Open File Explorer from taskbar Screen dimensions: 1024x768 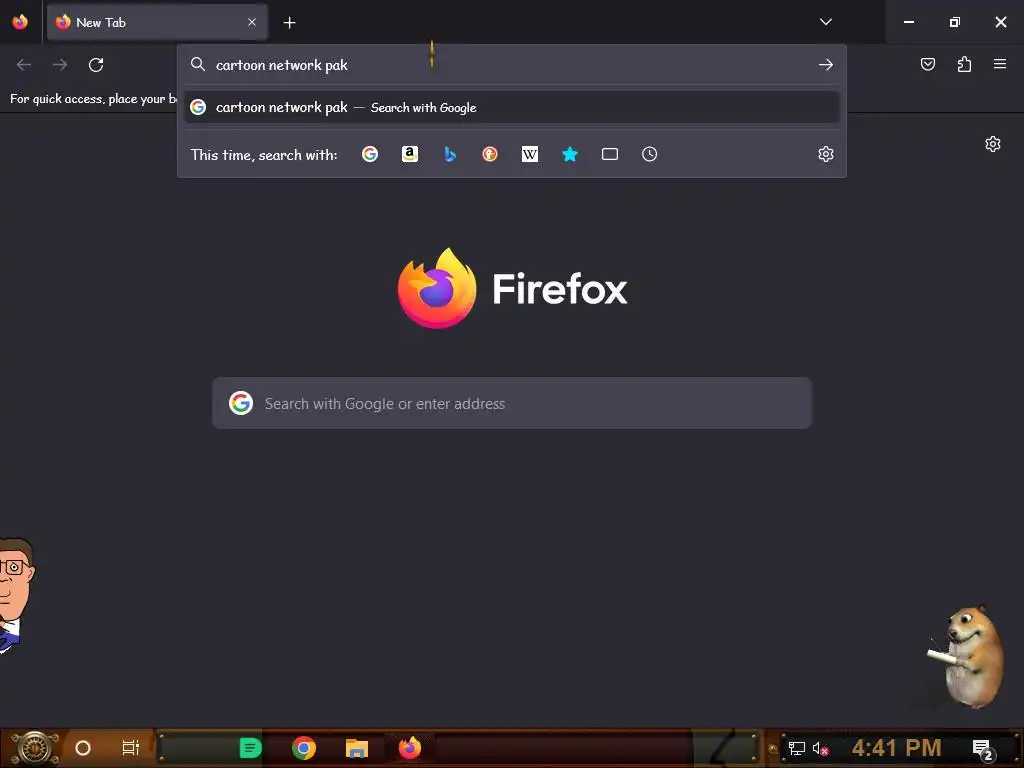tap(357, 748)
